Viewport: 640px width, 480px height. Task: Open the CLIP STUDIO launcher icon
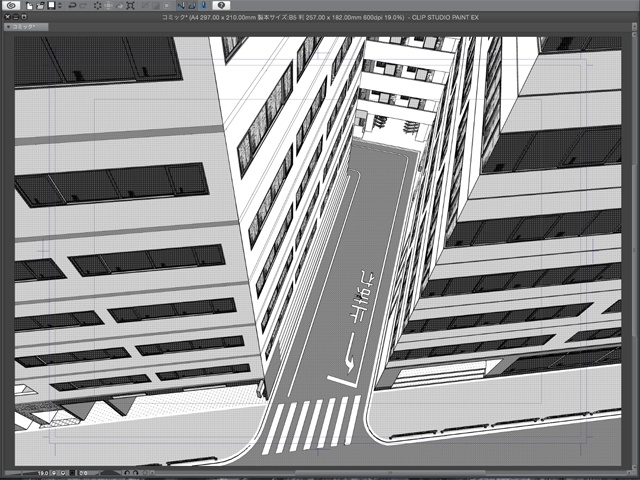(x=11, y=5)
